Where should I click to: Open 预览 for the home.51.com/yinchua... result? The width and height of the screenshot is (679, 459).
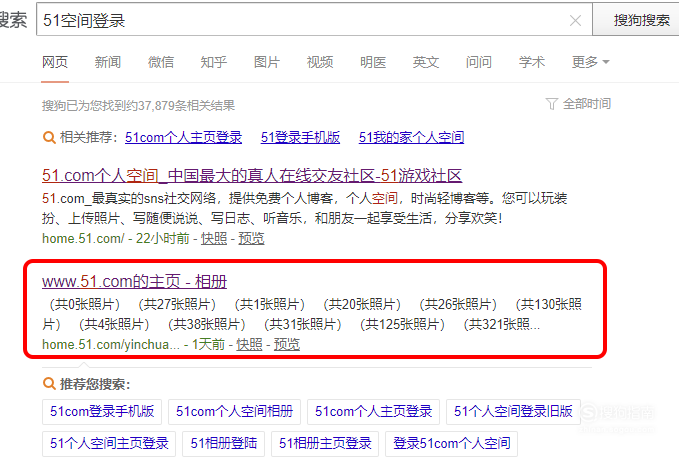coord(287,344)
